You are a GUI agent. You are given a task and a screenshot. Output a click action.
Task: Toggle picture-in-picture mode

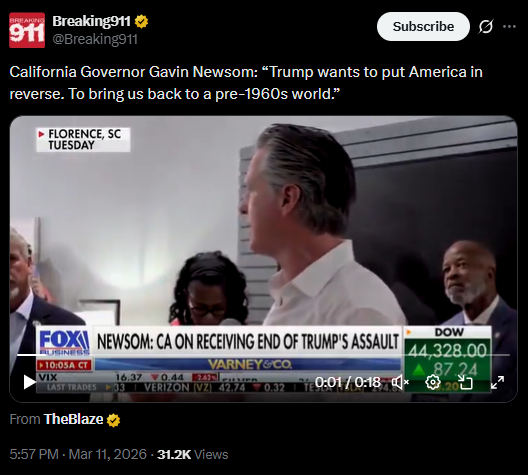(465, 382)
